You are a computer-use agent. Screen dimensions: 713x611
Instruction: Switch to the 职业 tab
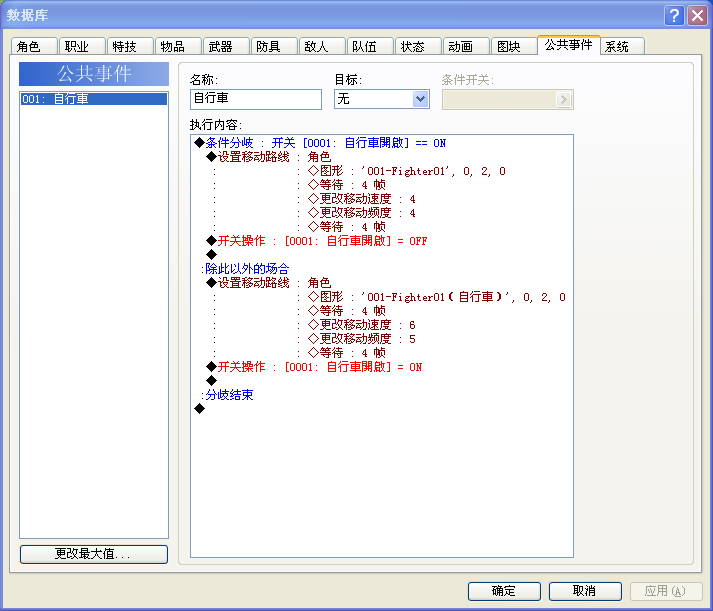coord(82,46)
